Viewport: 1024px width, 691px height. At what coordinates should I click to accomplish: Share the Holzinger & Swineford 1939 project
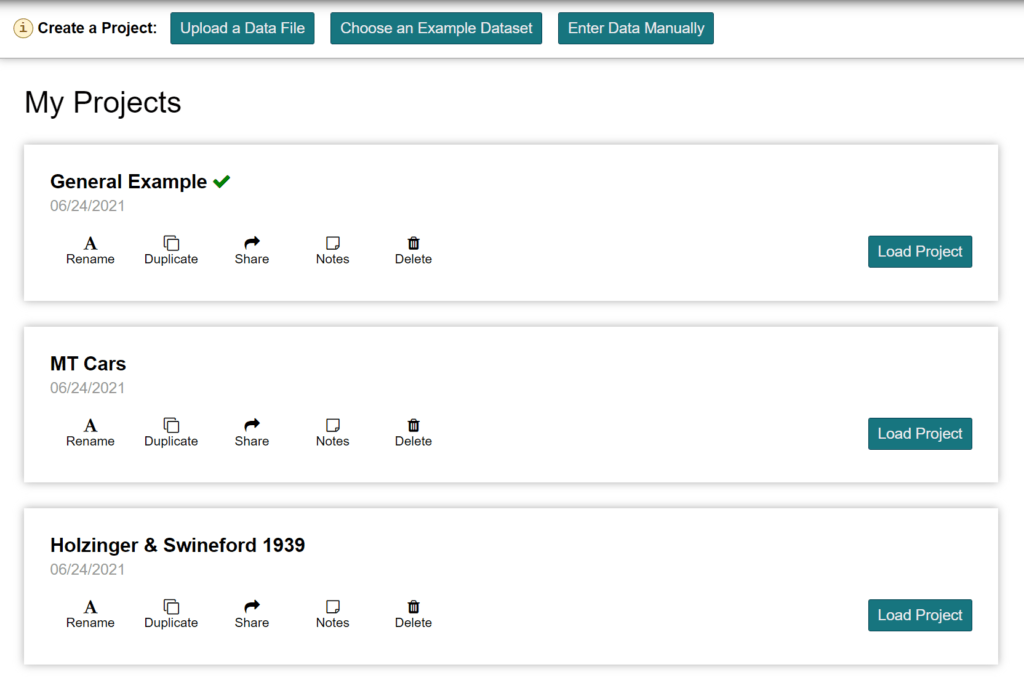(252, 614)
